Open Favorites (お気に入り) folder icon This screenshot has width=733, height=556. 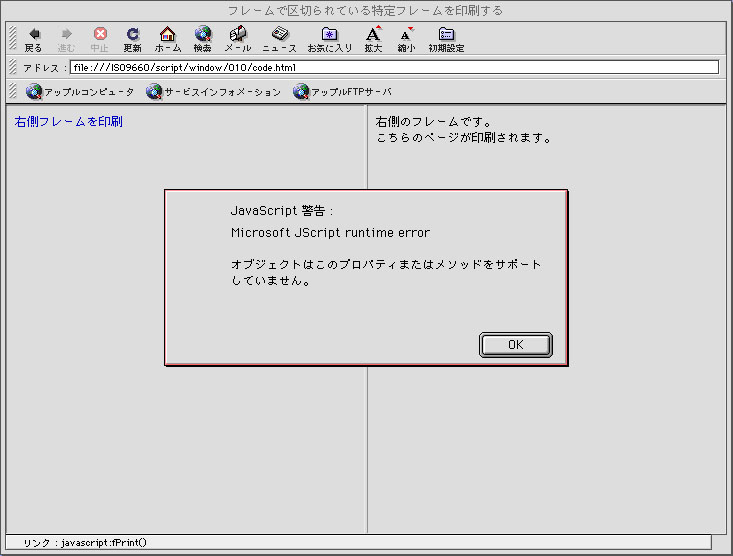click(330, 34)
